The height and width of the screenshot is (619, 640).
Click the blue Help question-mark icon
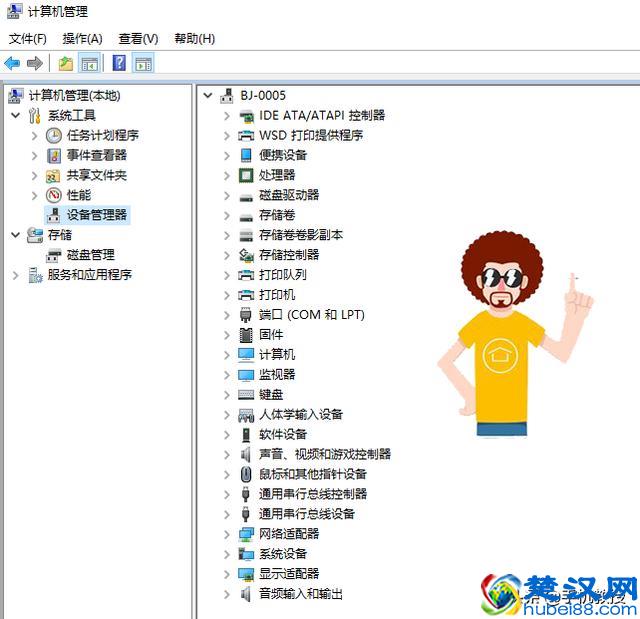[119, 63]
